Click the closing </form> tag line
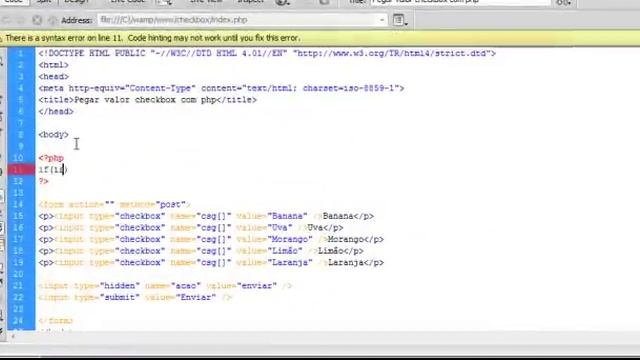This screenshot has height=360, width=640. click(56, 321)
